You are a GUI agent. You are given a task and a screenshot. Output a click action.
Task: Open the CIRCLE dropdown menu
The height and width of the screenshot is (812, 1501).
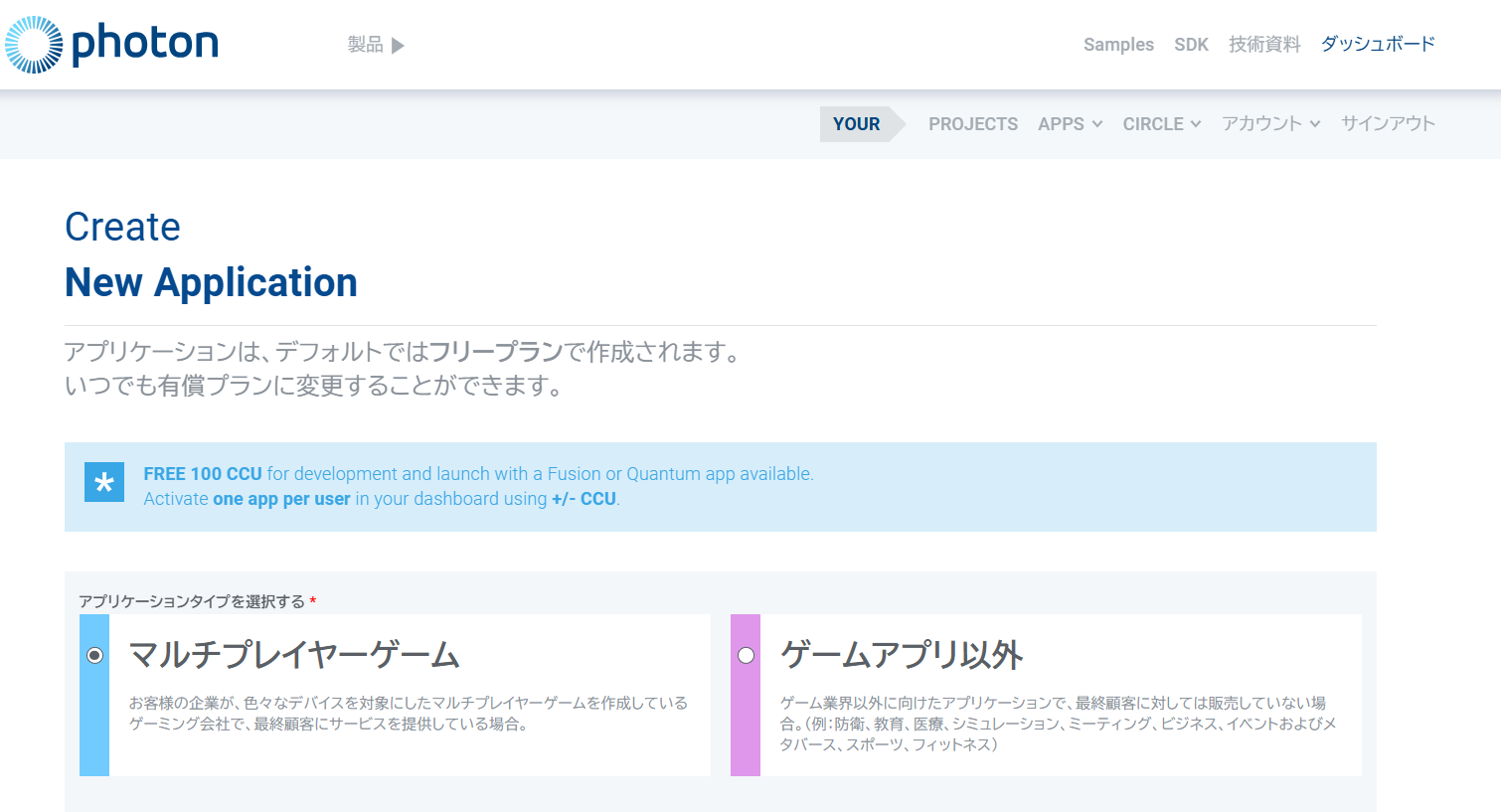click(1153, 124)
